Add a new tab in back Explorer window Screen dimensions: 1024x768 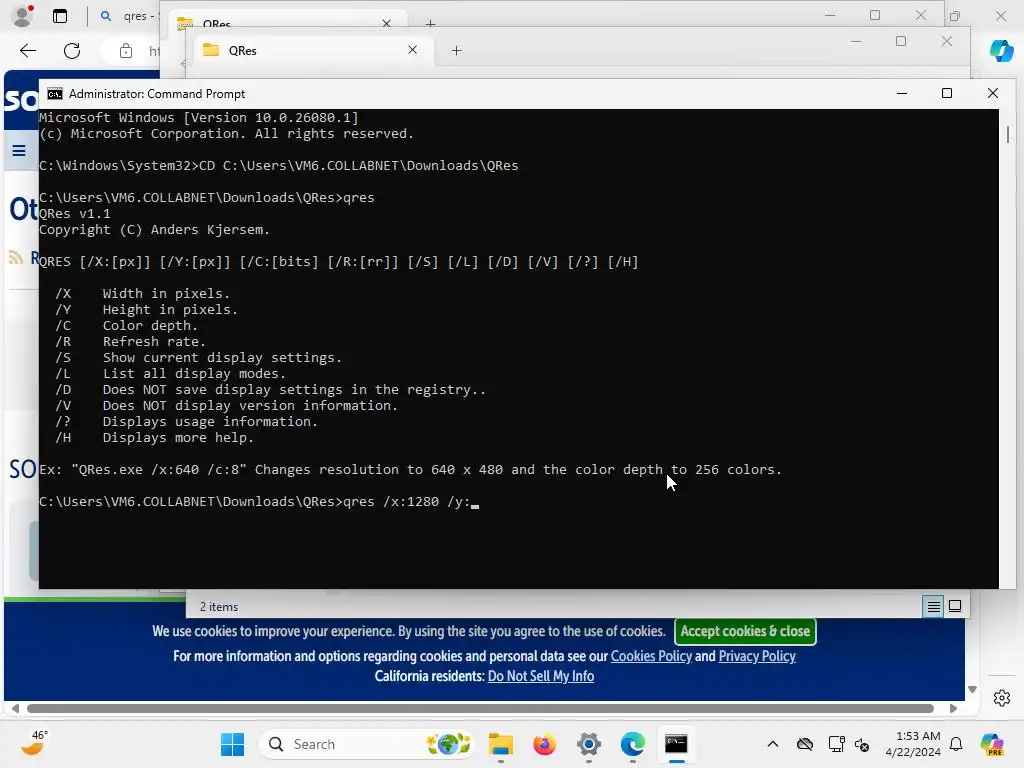430,24
